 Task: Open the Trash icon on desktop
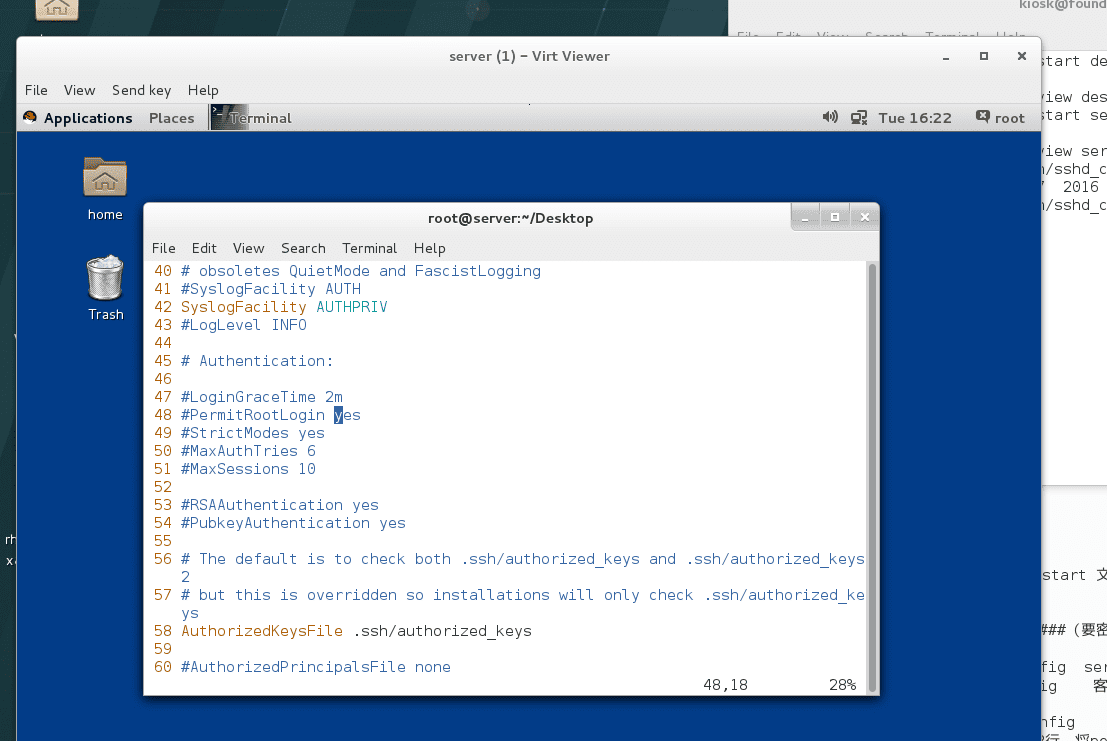tap(104, 277)
